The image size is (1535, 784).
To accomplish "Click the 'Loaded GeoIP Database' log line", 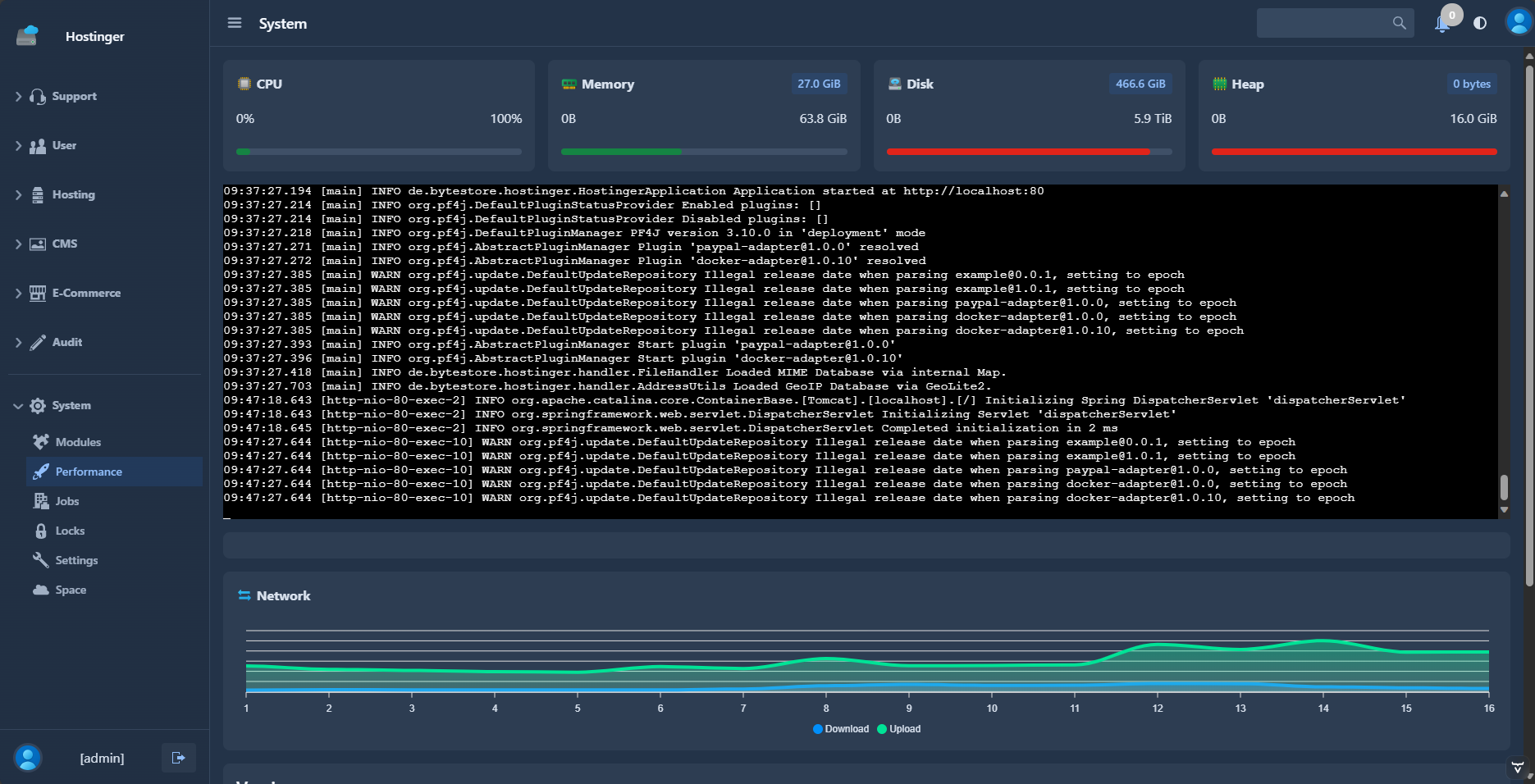I will [607, 386].
